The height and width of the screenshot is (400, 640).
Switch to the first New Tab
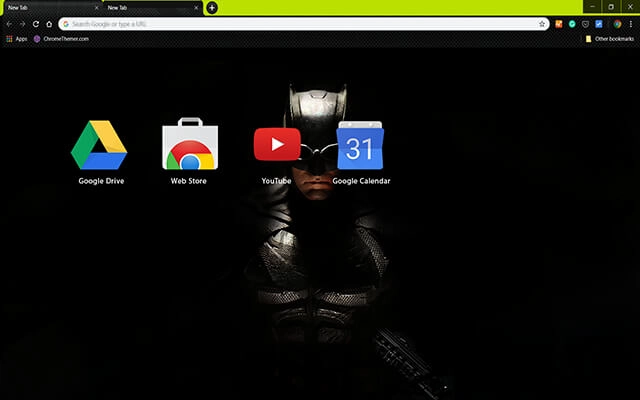[x=51, y=8]
